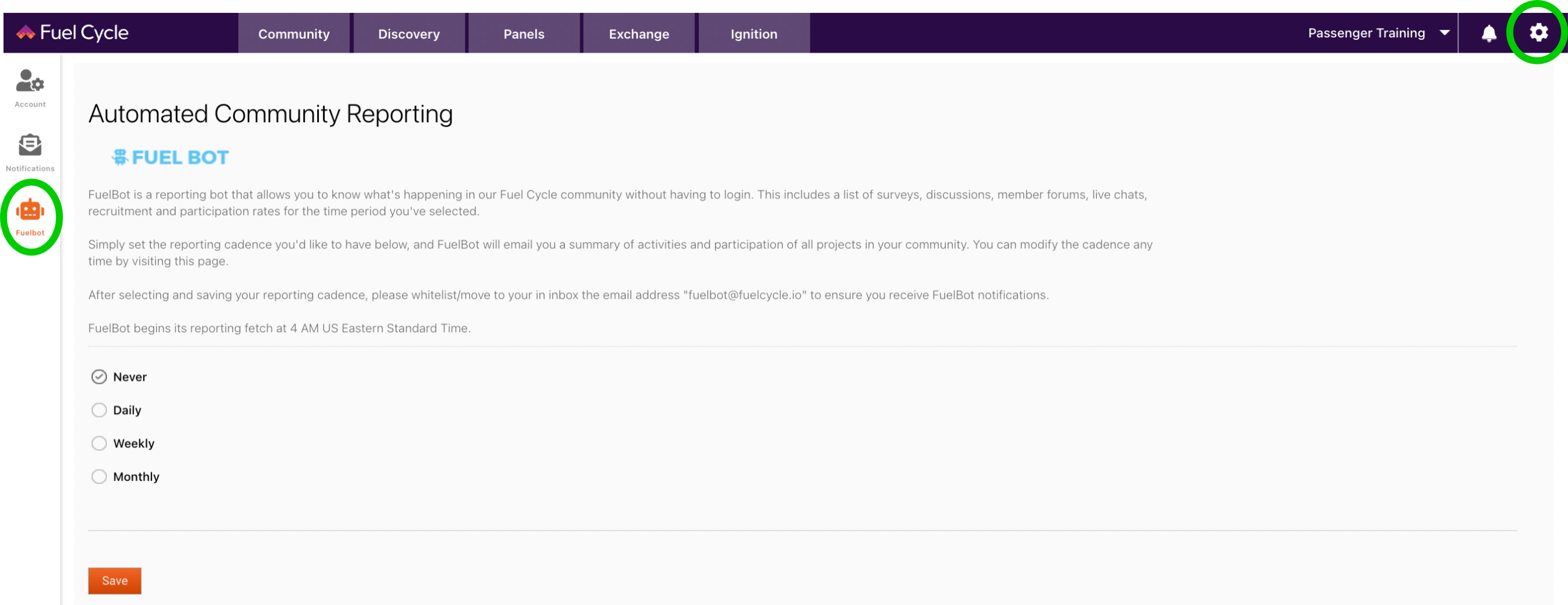The image size is (1568, 605).
Task: Choose the Weekly reporting cadence
Action: [99, 444]
